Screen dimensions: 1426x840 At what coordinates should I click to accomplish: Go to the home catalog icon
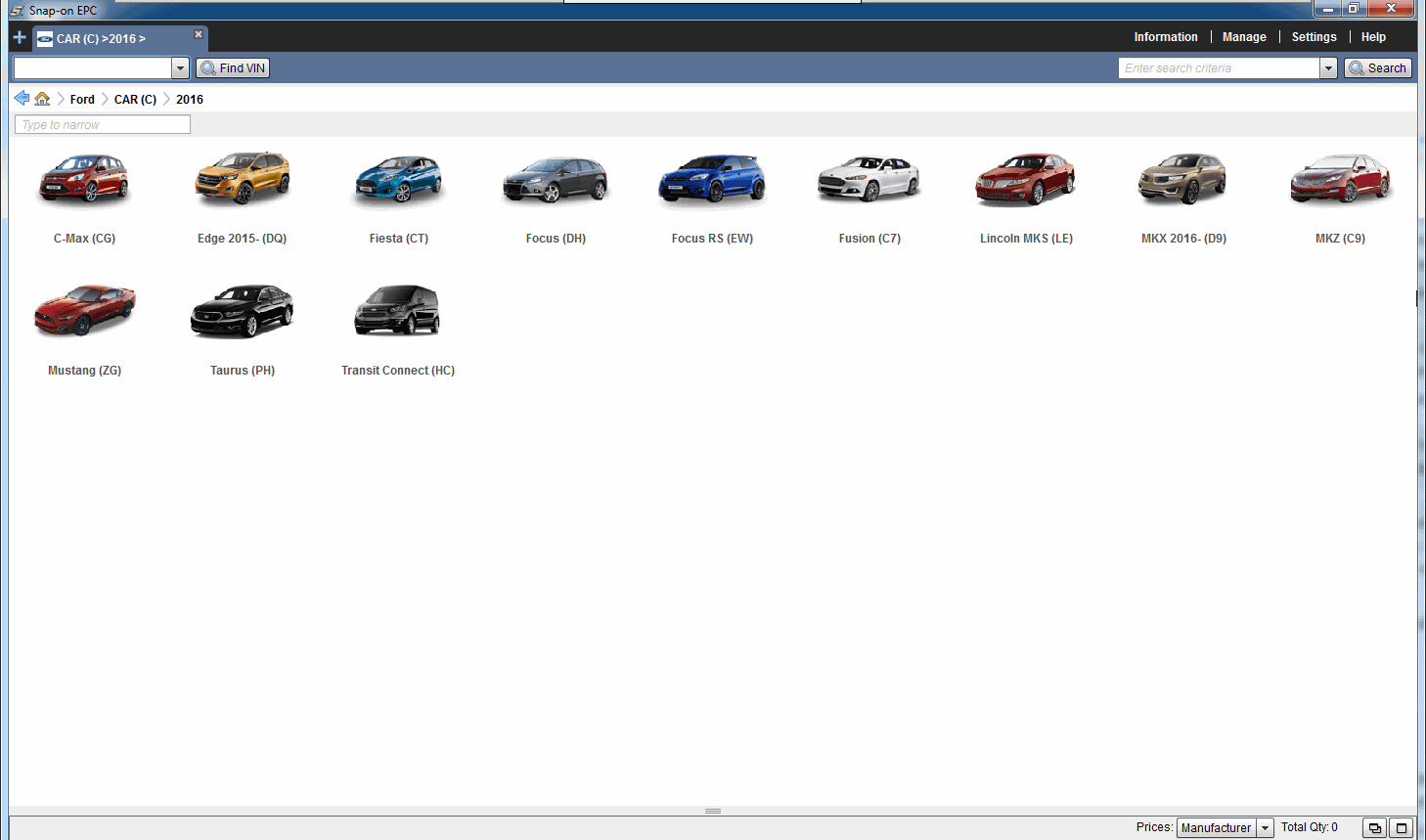42,99
